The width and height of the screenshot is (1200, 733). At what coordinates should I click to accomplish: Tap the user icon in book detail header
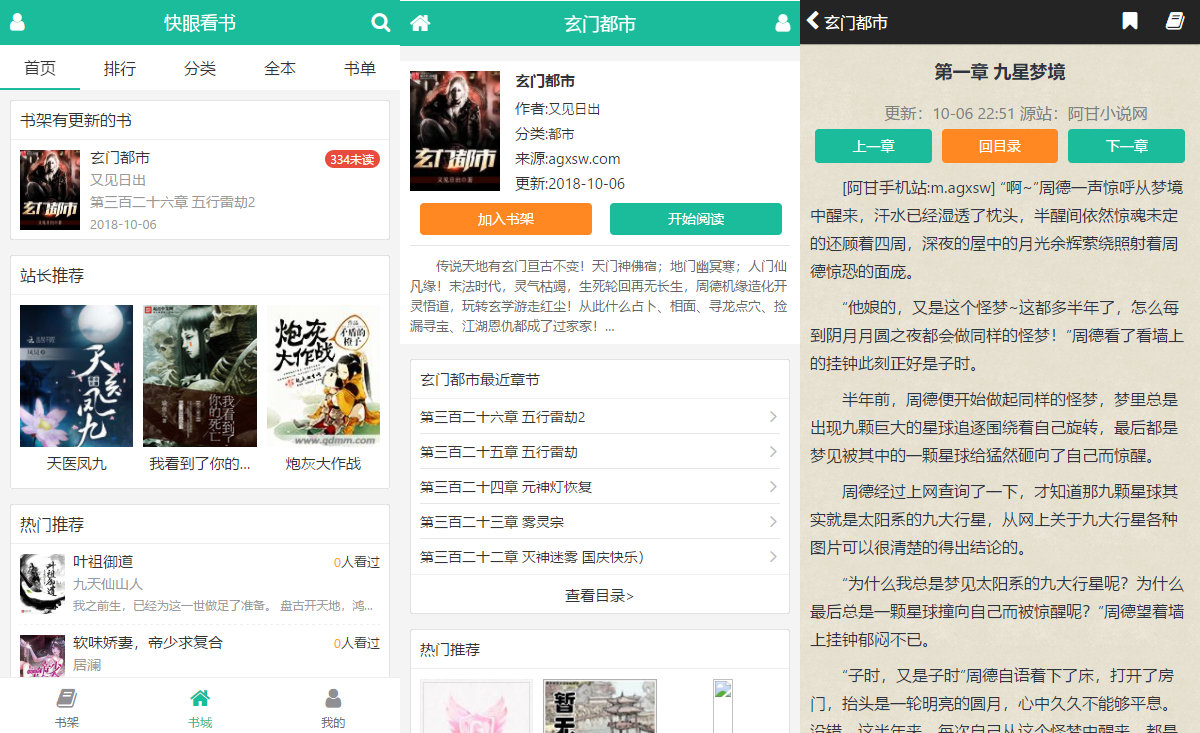click(783, 22)
